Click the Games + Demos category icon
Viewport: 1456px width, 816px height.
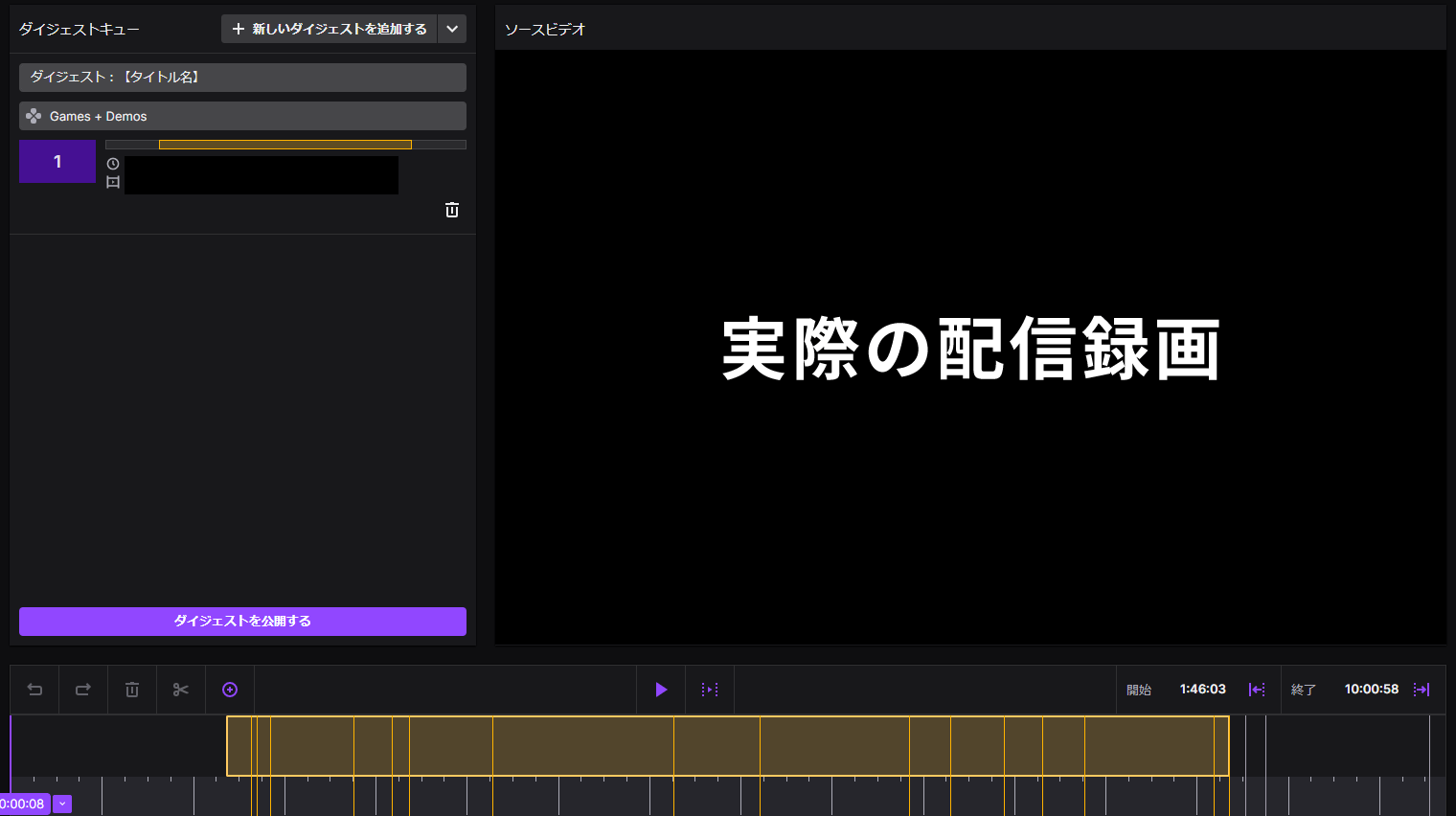(x=34, y=116)
